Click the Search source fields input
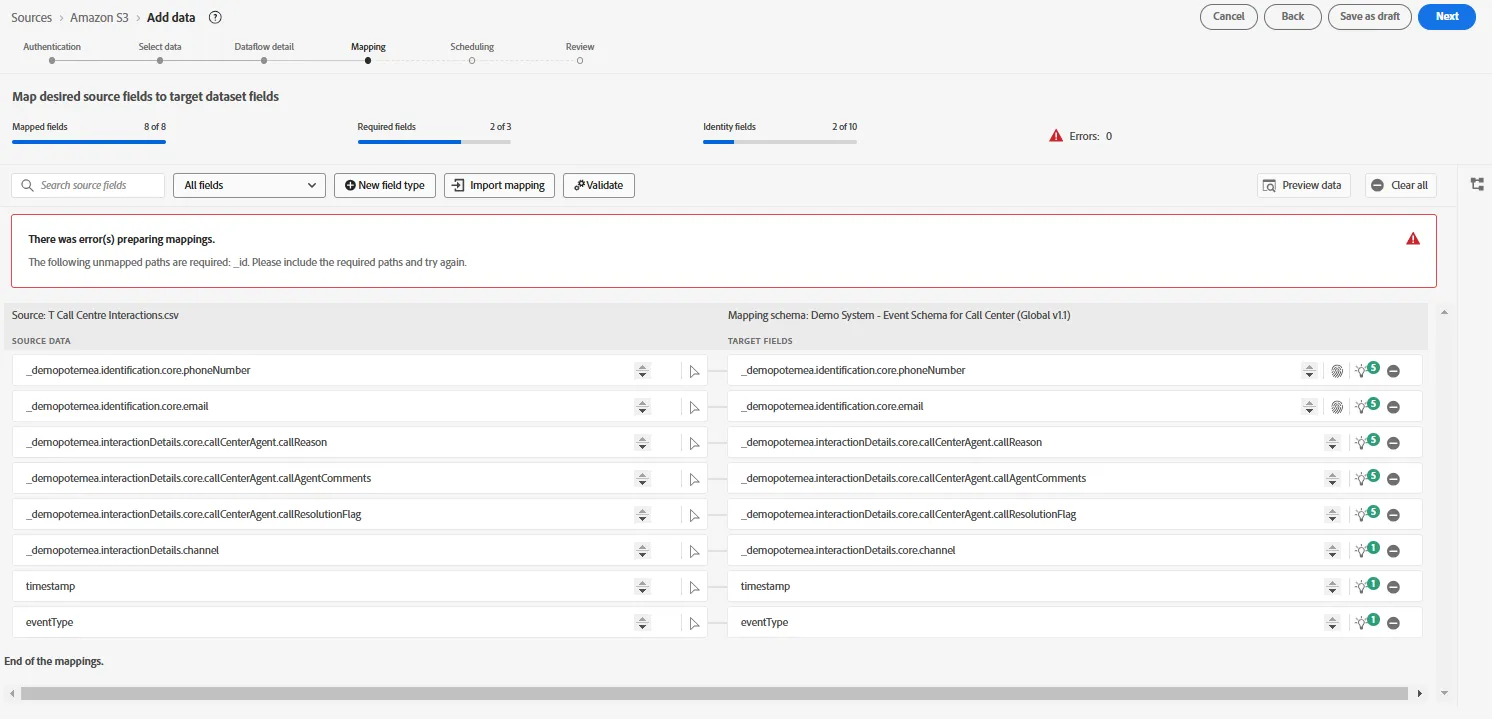The width and height of the screenshot is (1492, 719). click(x=88, y=185)
